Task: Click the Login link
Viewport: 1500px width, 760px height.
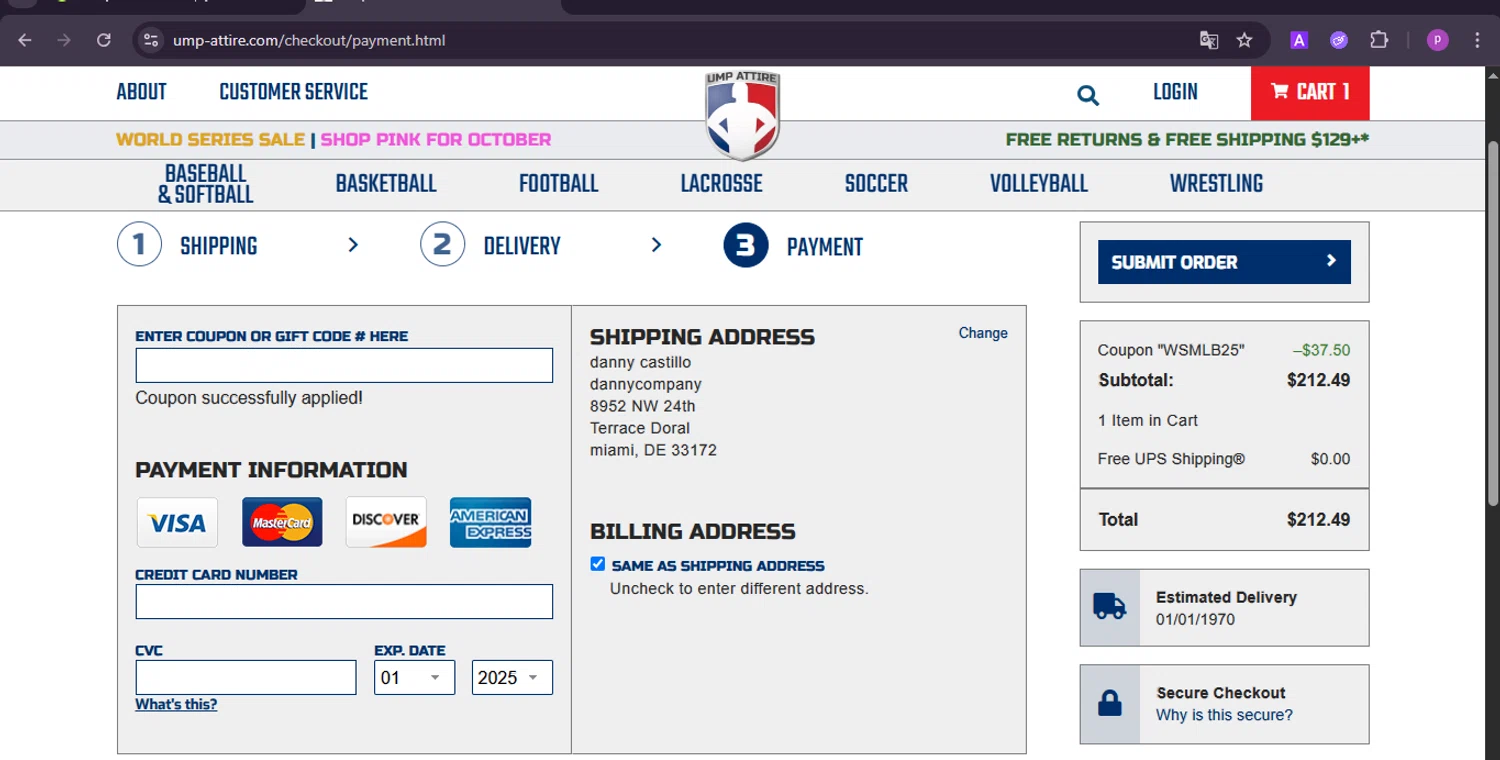Action: click(x=1175, y=93)
